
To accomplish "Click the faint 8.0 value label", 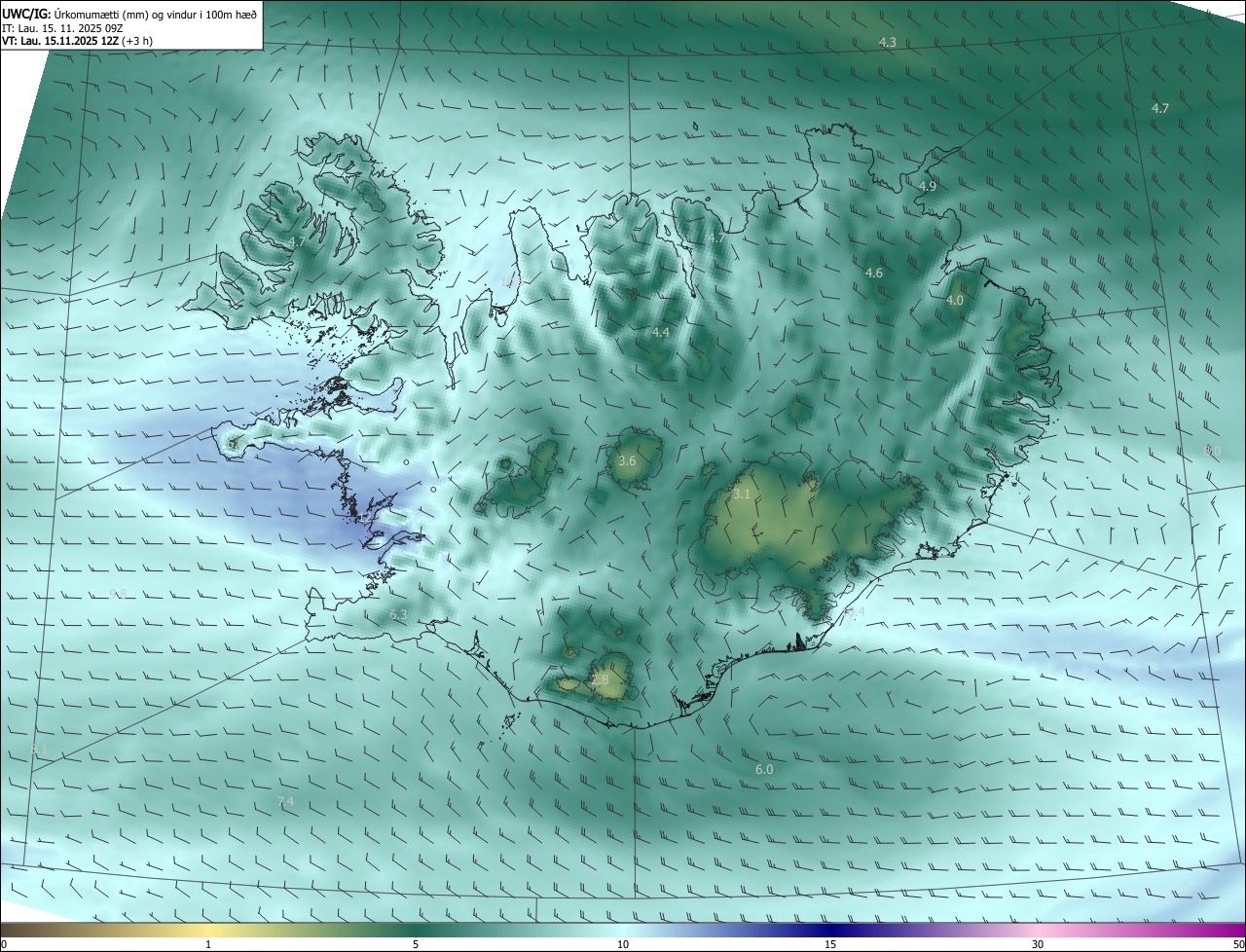I will (x=1212, y=451).
